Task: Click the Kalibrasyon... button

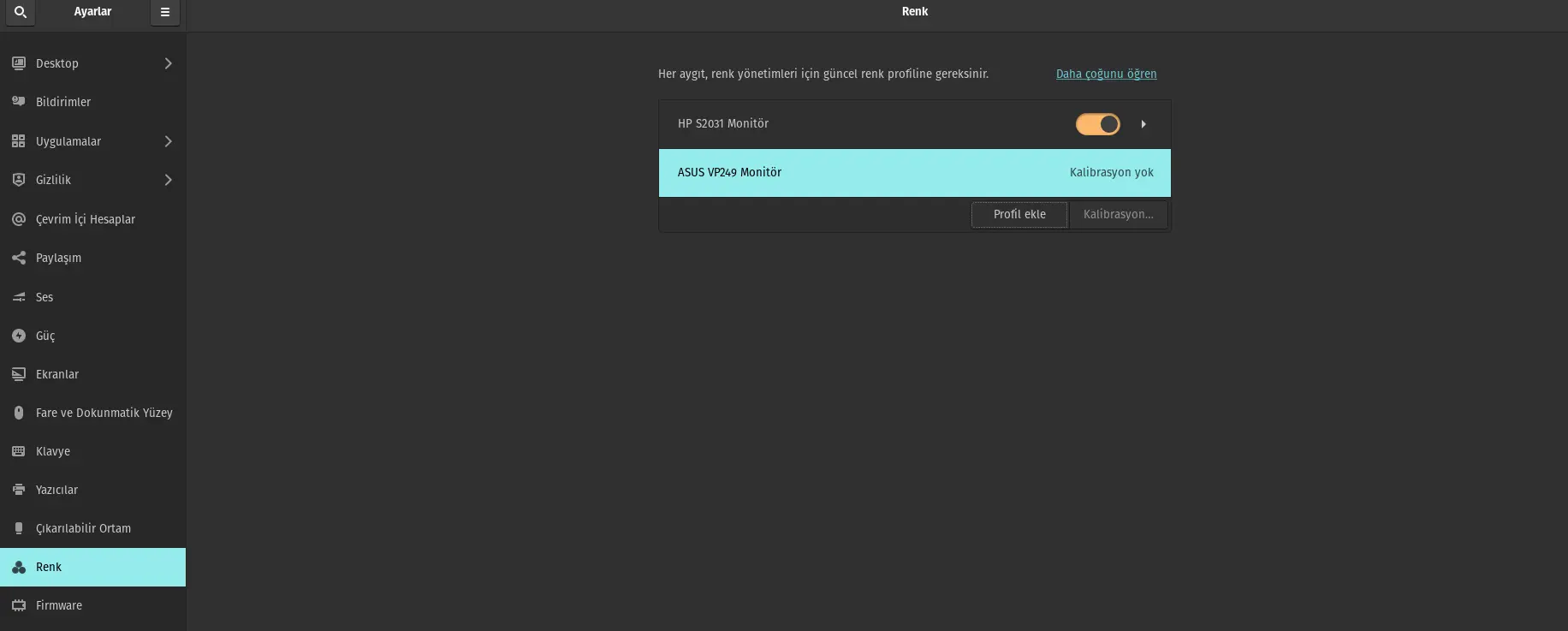Action: [1119, 214]
